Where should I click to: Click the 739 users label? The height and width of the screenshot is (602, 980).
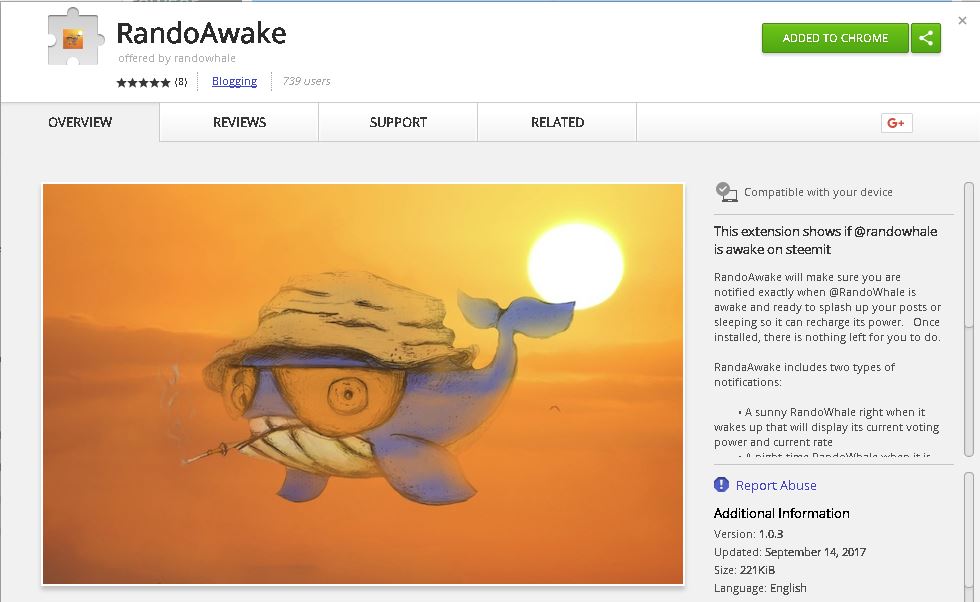click(x=306, y=81)
